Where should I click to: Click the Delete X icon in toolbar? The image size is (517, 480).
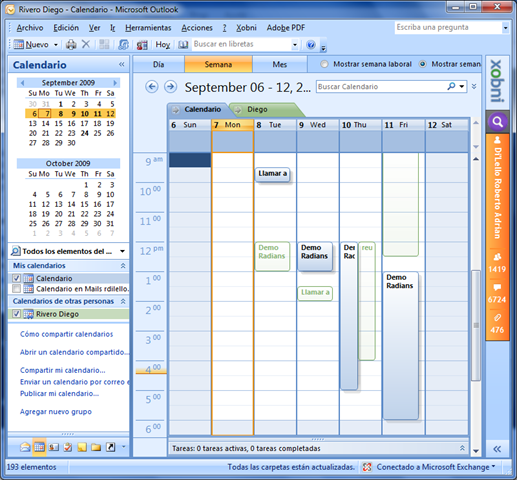point(86,44)
